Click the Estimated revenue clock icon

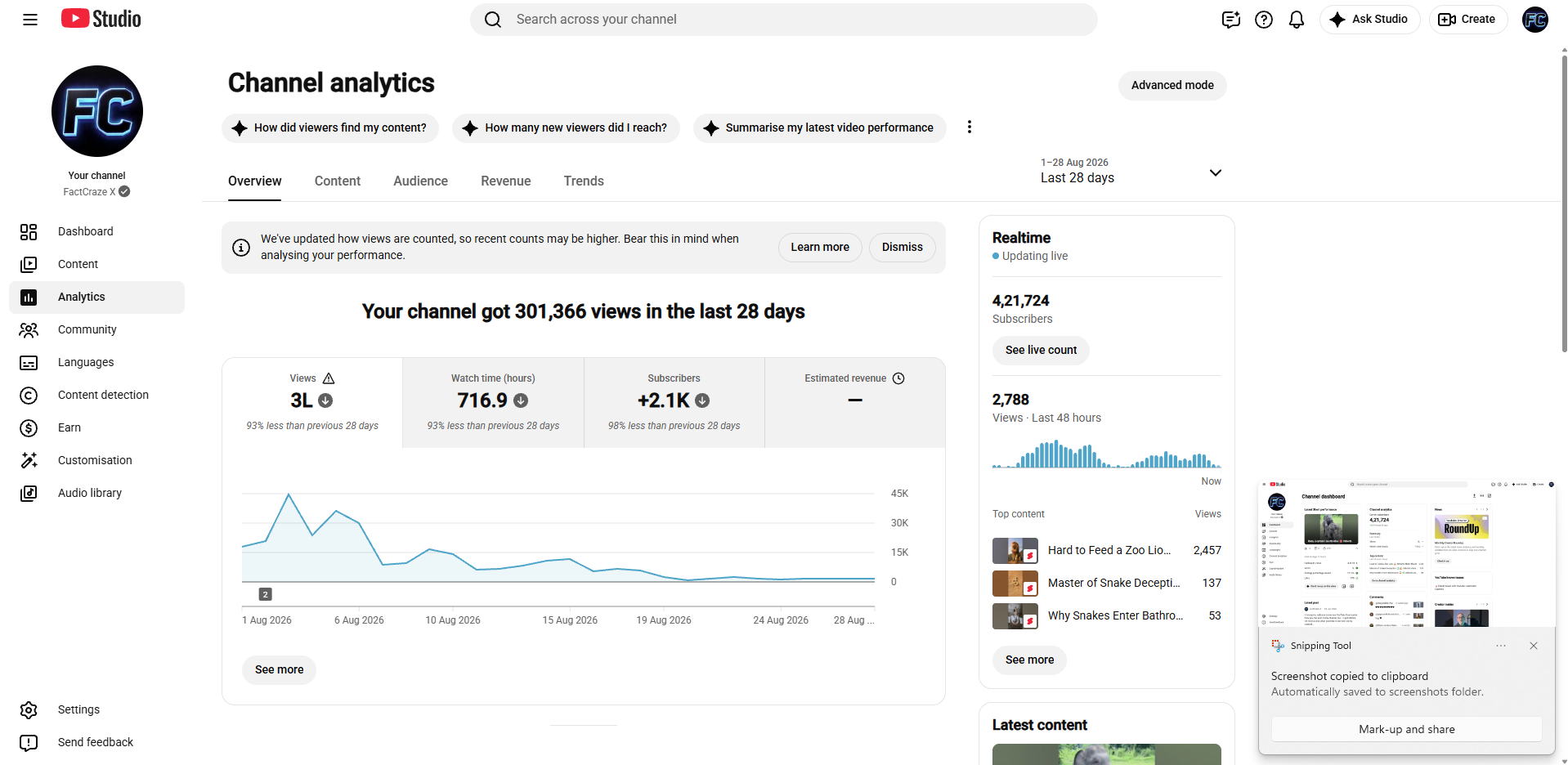click(x=898, y=378)
